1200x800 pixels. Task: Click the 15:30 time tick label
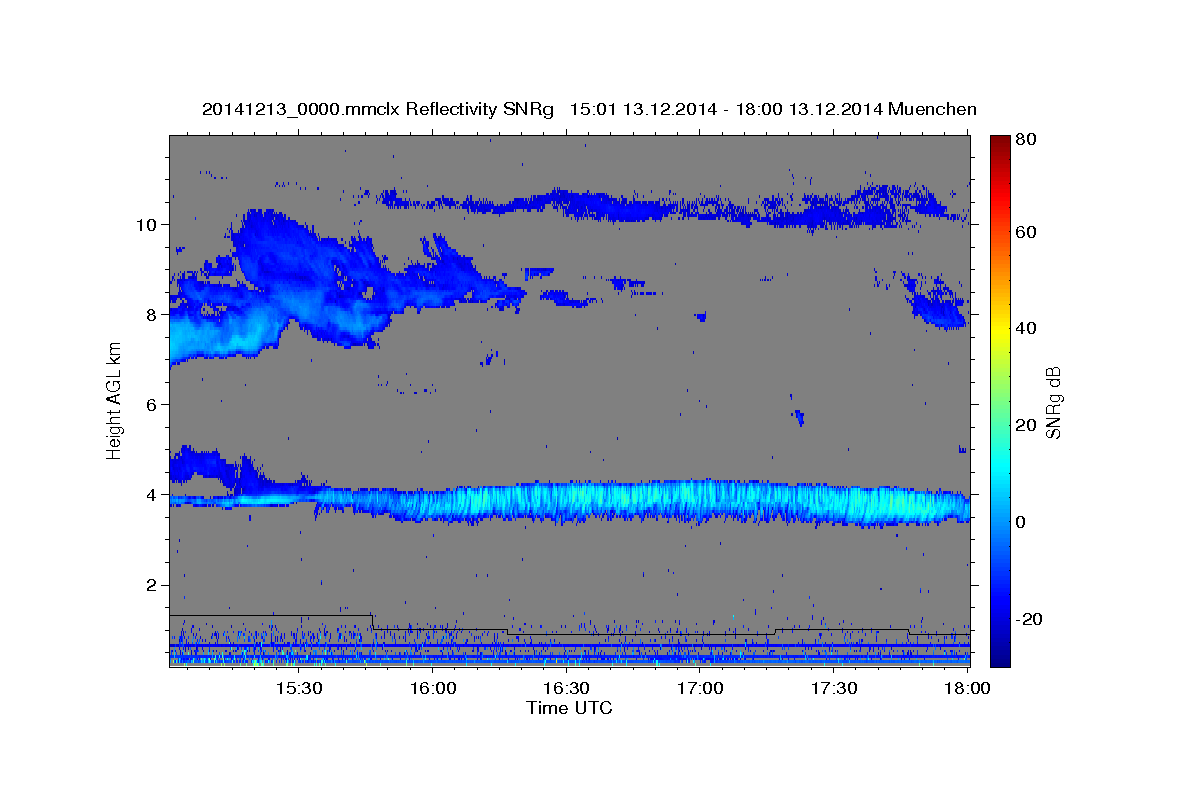click(298, 689)
